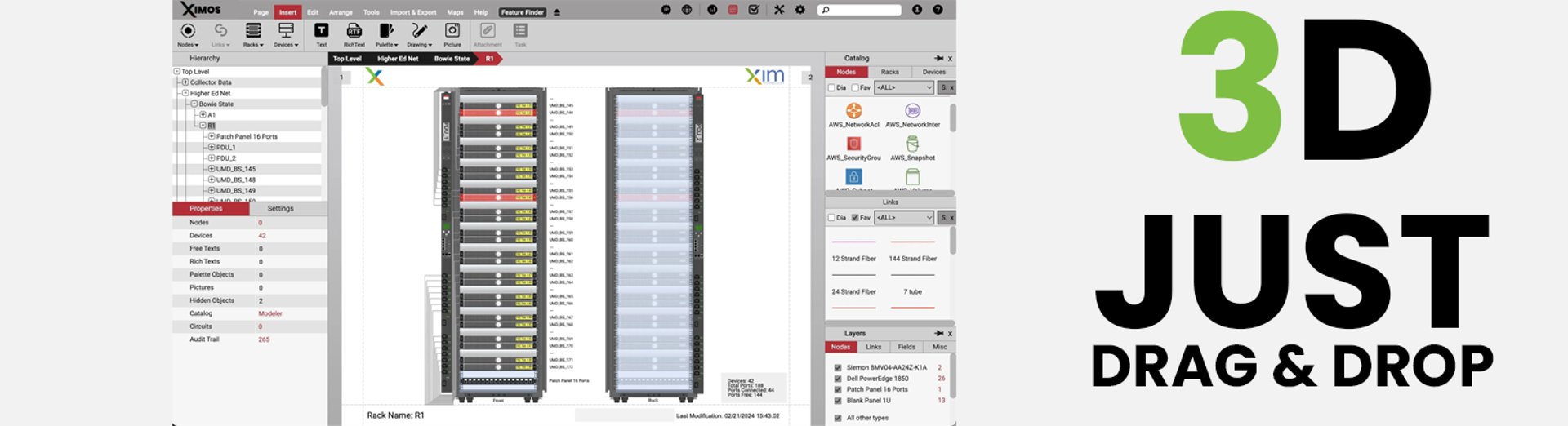Screen dimensions: 1568x426
Task: Uncheck Blank Panel 1U layer
Action: 838,401
